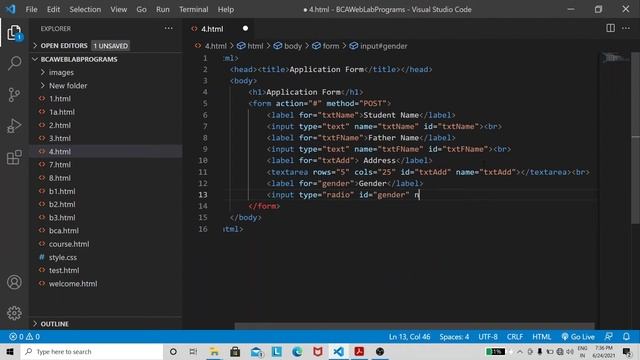Open Windows Start menu
Image resolution: width=640 pixels, height=360 pixels.
pyautogui.click(x=10, y=351)
